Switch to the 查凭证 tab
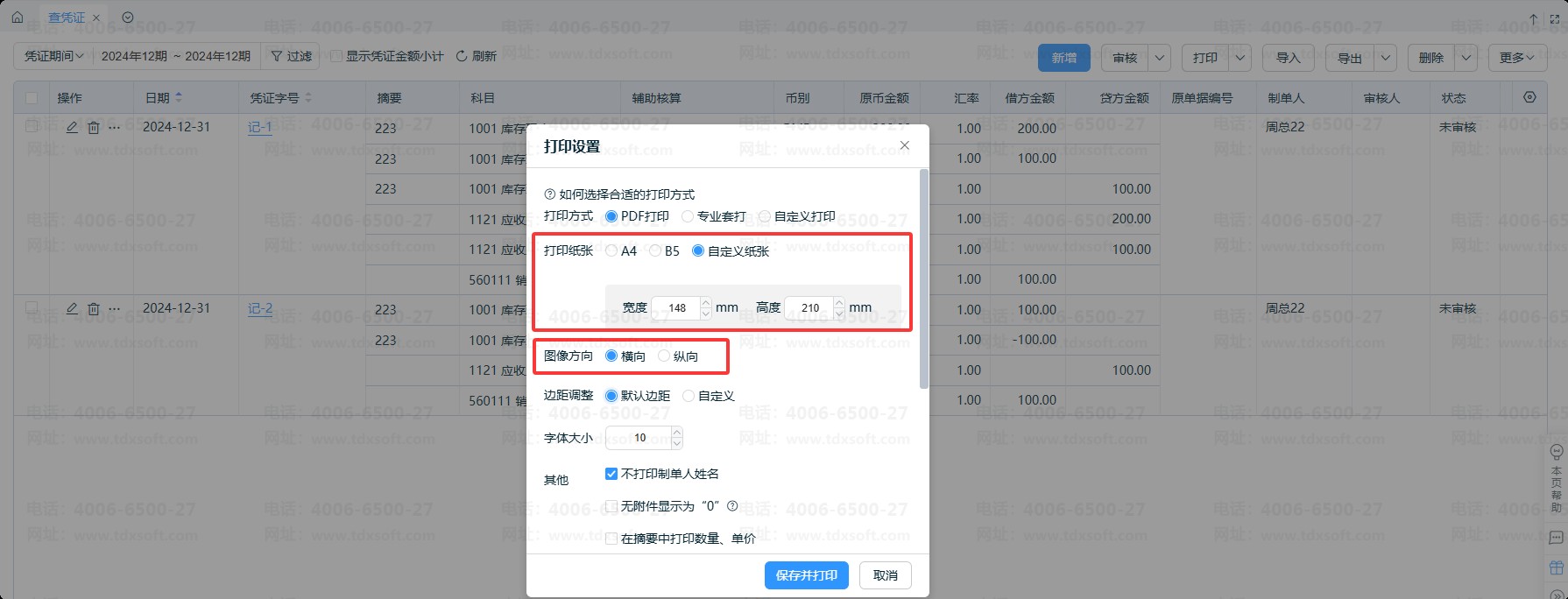Viewport: 1568px width, 599px height. [67, 18]
